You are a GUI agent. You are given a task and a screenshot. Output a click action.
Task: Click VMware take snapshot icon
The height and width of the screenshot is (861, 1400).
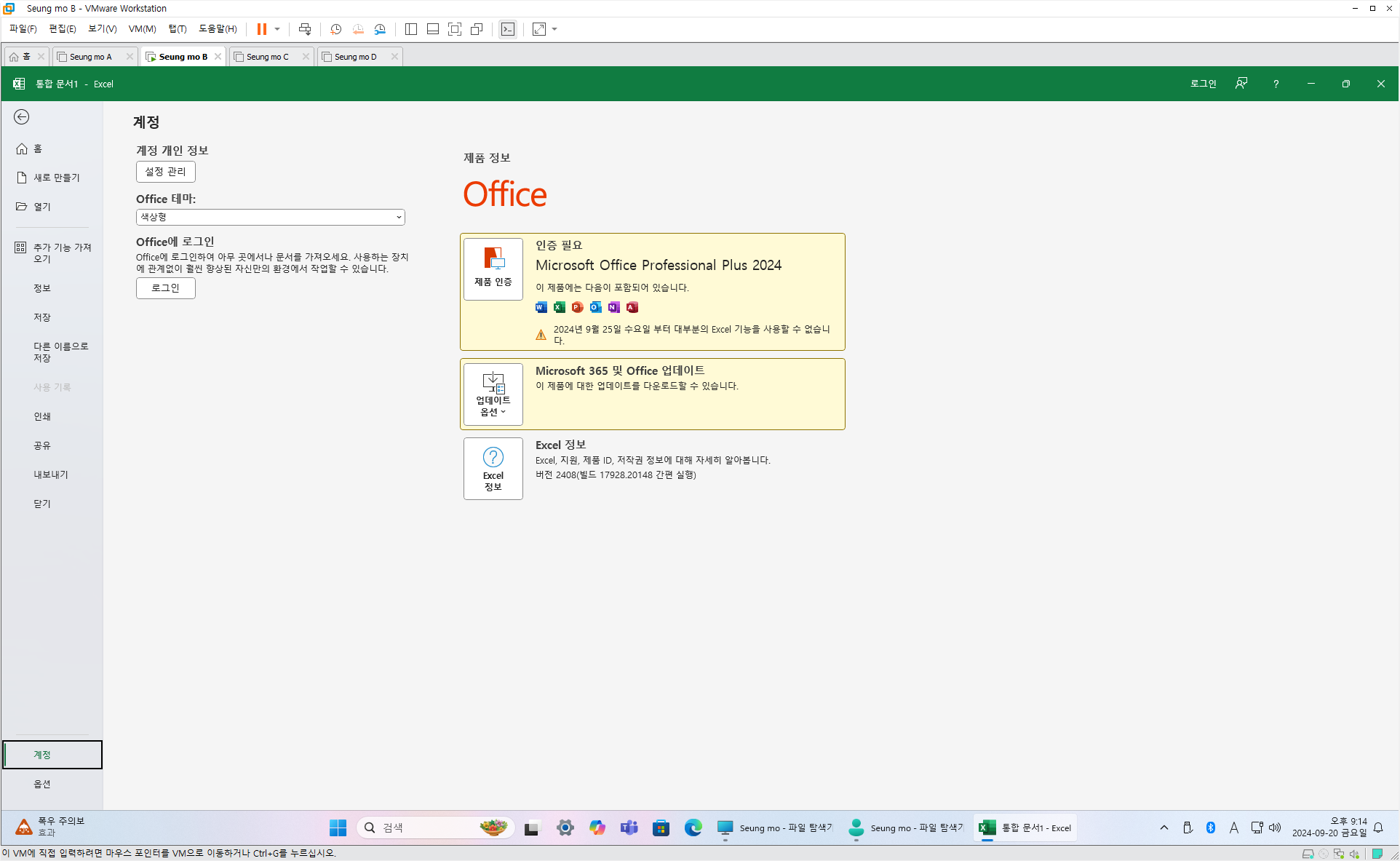pos(335,29)
